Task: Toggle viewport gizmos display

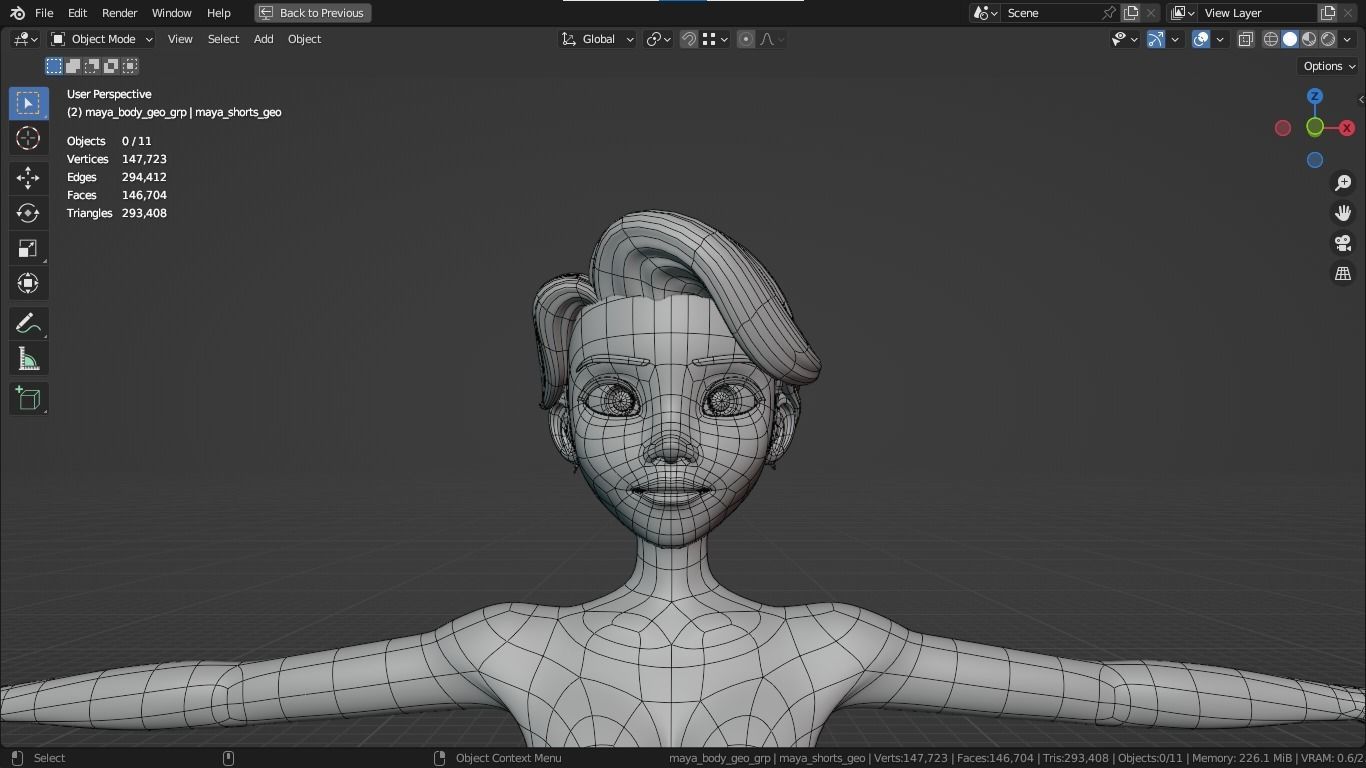Action: [1156, 39]
